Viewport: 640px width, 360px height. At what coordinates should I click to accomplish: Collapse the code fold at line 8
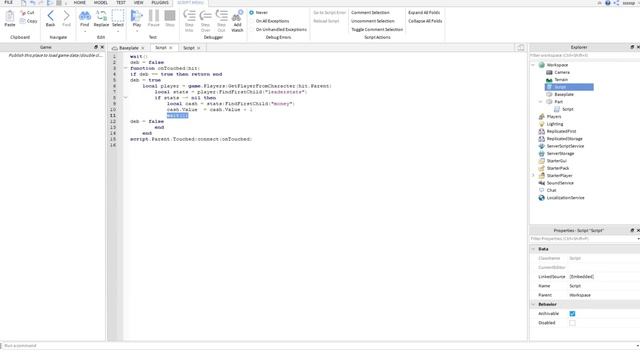[x=125, y=98]
